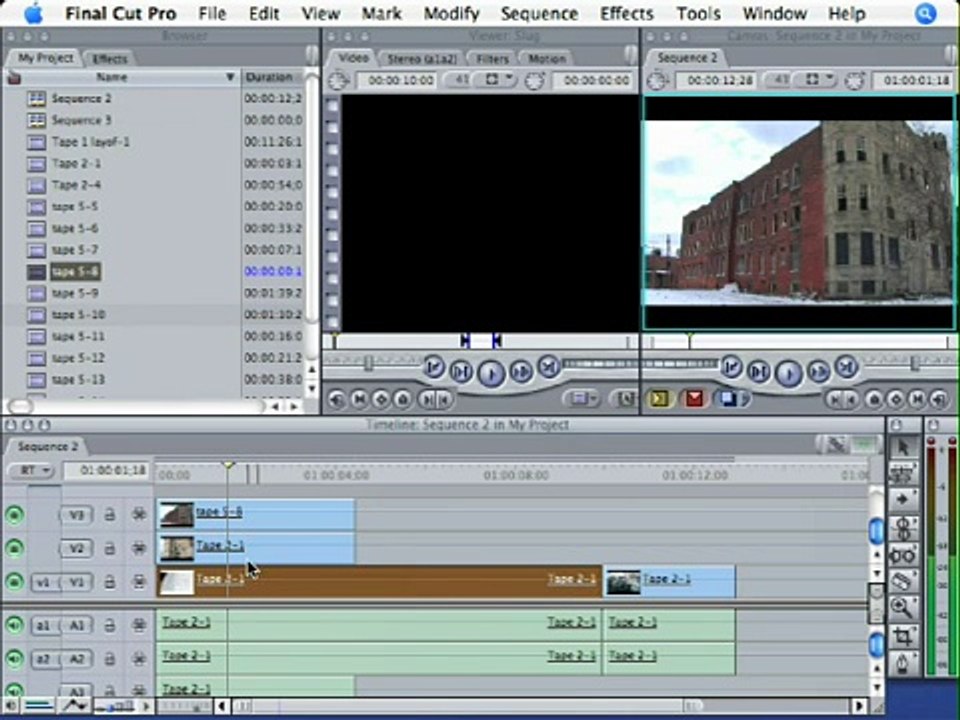Image resolution: width=960 pixels, height=720 pixels.
Task: Switch to Effects tab in Browser
Action: click(x=109, y=59)
